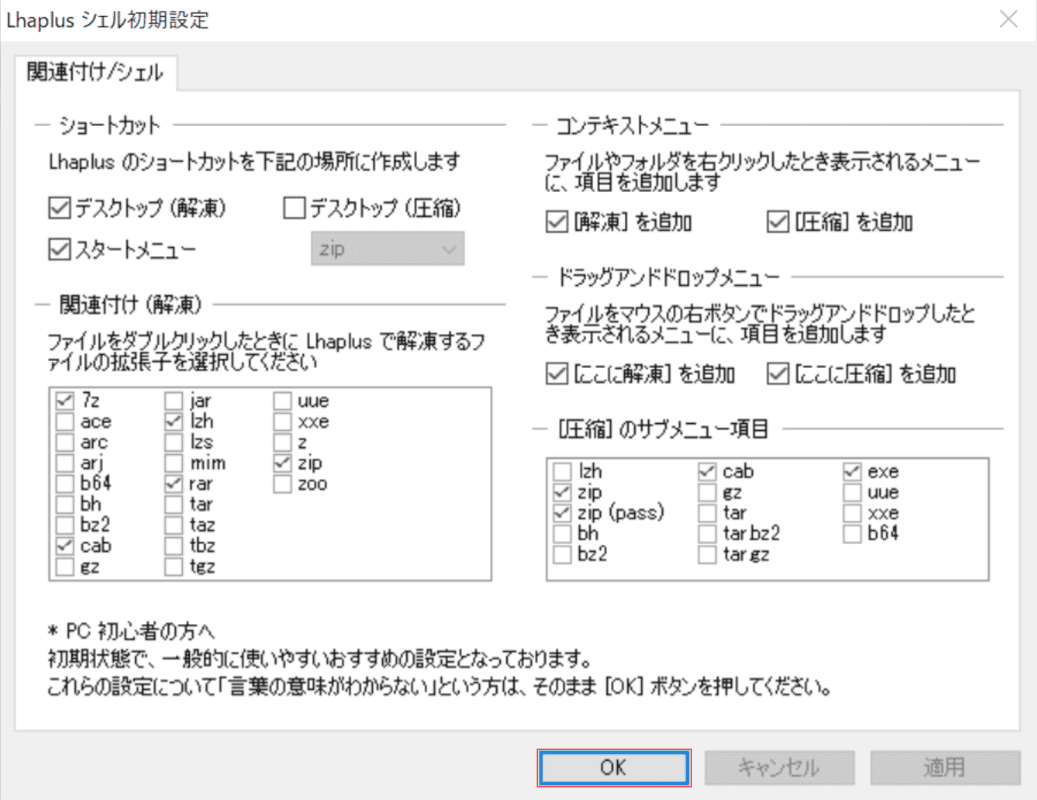
Task: Toggle [圧縮] を追加 context menu checkbox
Action: (x=778, y=222)
